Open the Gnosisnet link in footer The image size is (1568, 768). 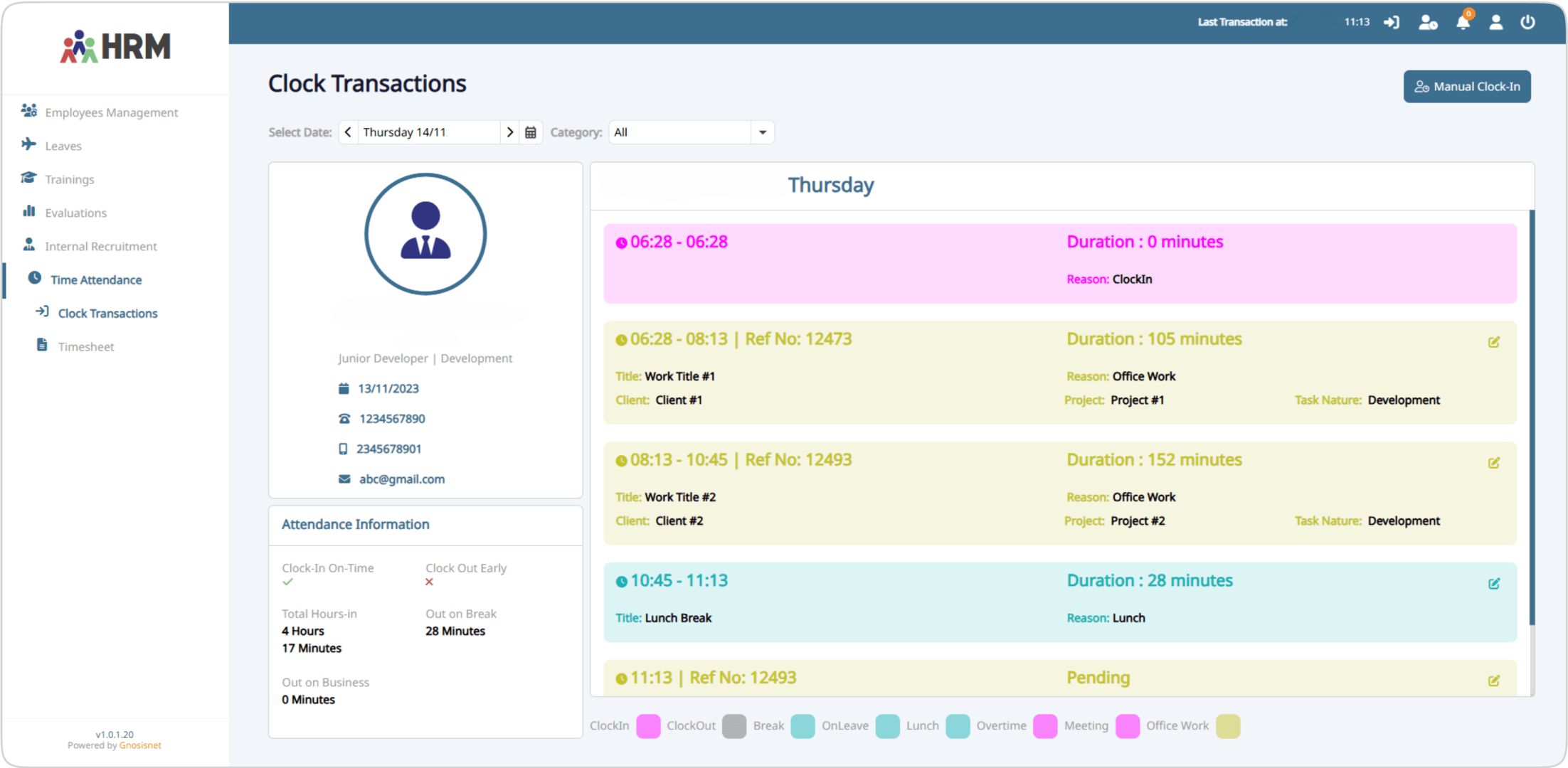point(140,745)
